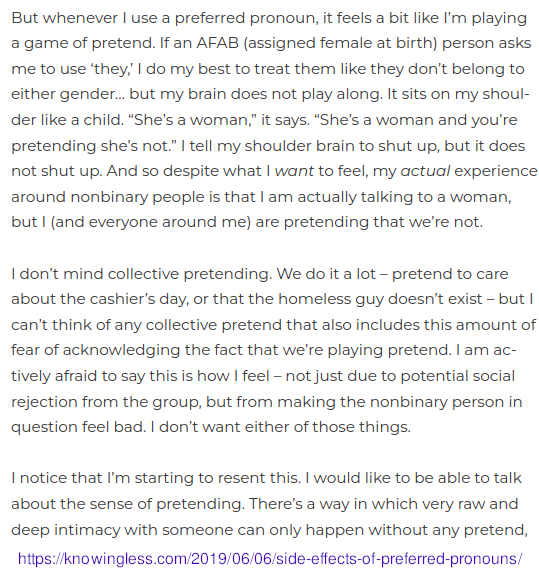
Task: Click the word "acknowledging"
Action: click(x=121, y=351)
